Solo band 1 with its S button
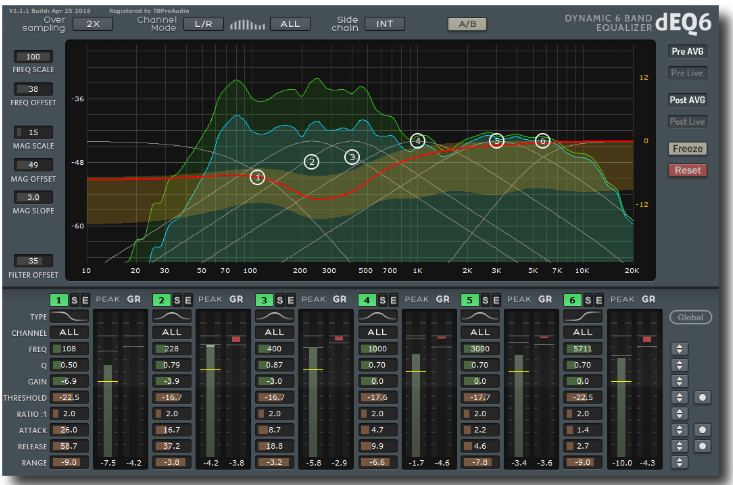The image size is (733, 485). [x=74, y=300]
